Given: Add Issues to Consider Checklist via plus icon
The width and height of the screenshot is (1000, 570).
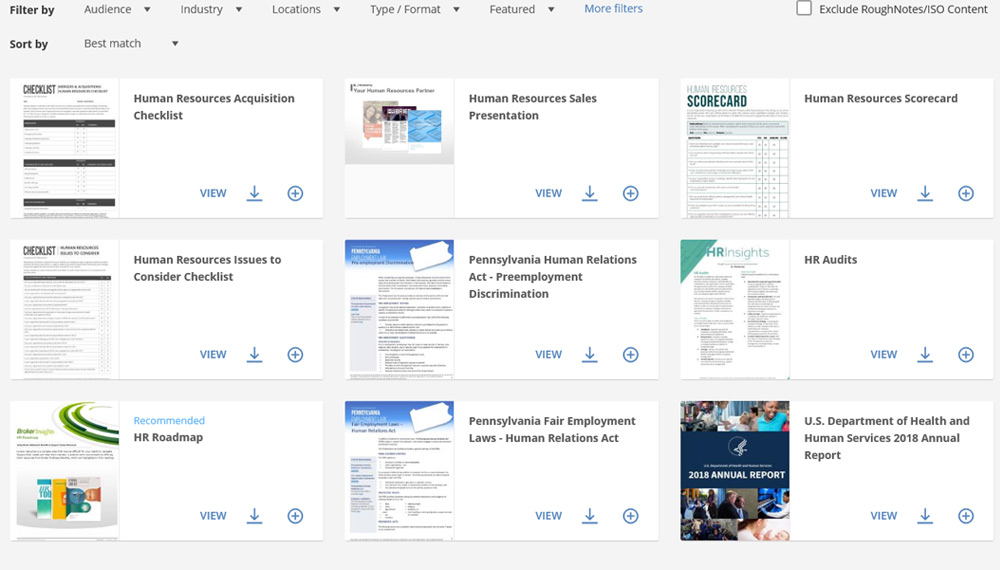Looking at the screenshot, I should 295,354.
